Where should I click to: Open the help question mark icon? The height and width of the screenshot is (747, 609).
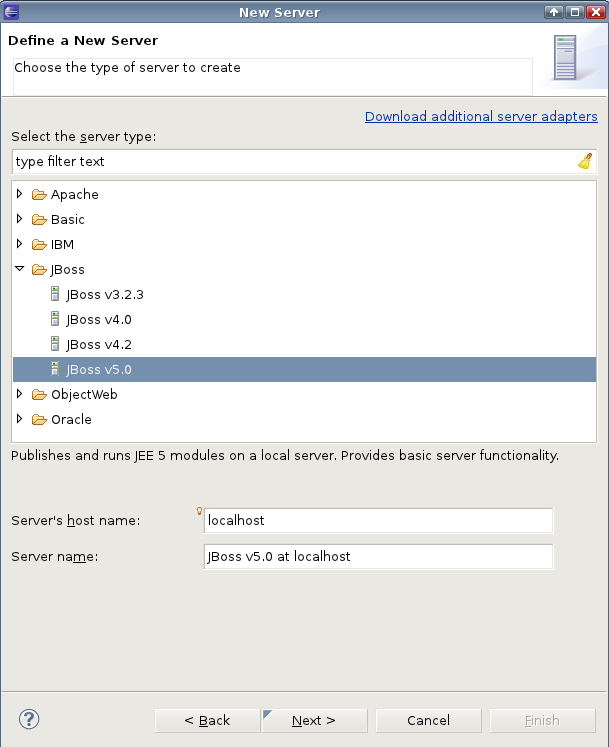(x=29, y=719)
